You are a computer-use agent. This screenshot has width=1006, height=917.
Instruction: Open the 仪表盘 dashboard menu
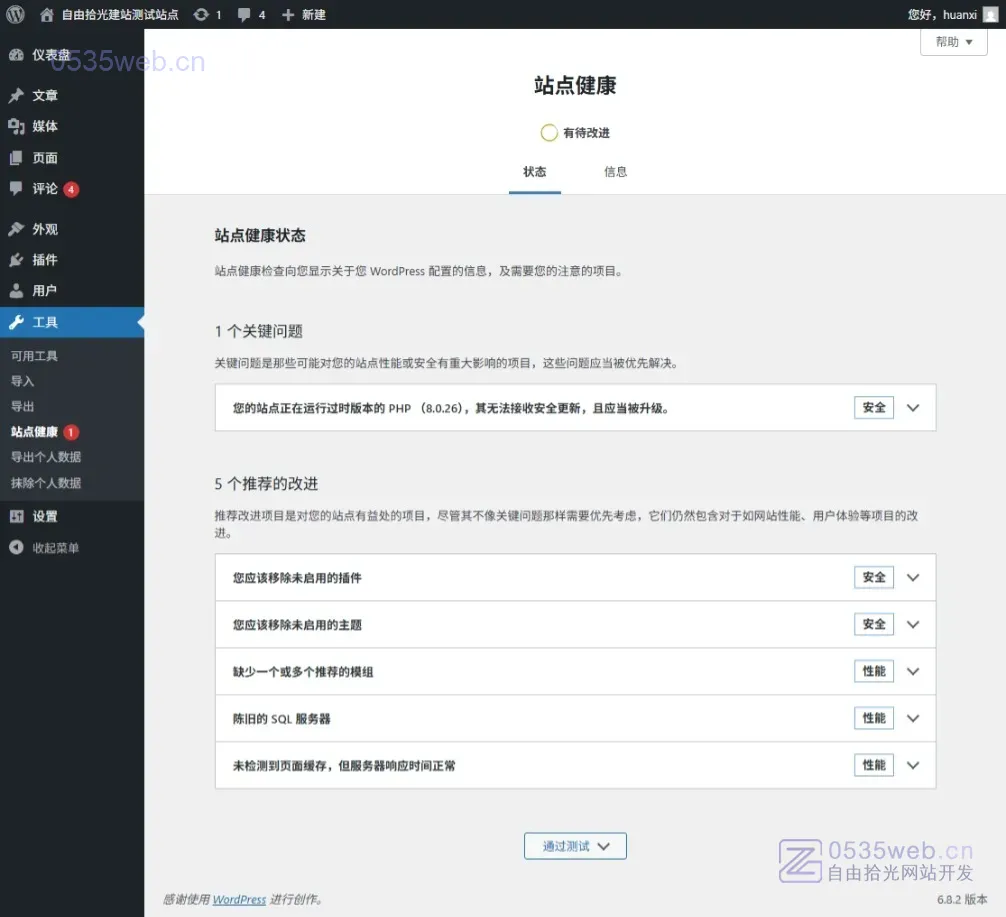[x=50, y=55]
